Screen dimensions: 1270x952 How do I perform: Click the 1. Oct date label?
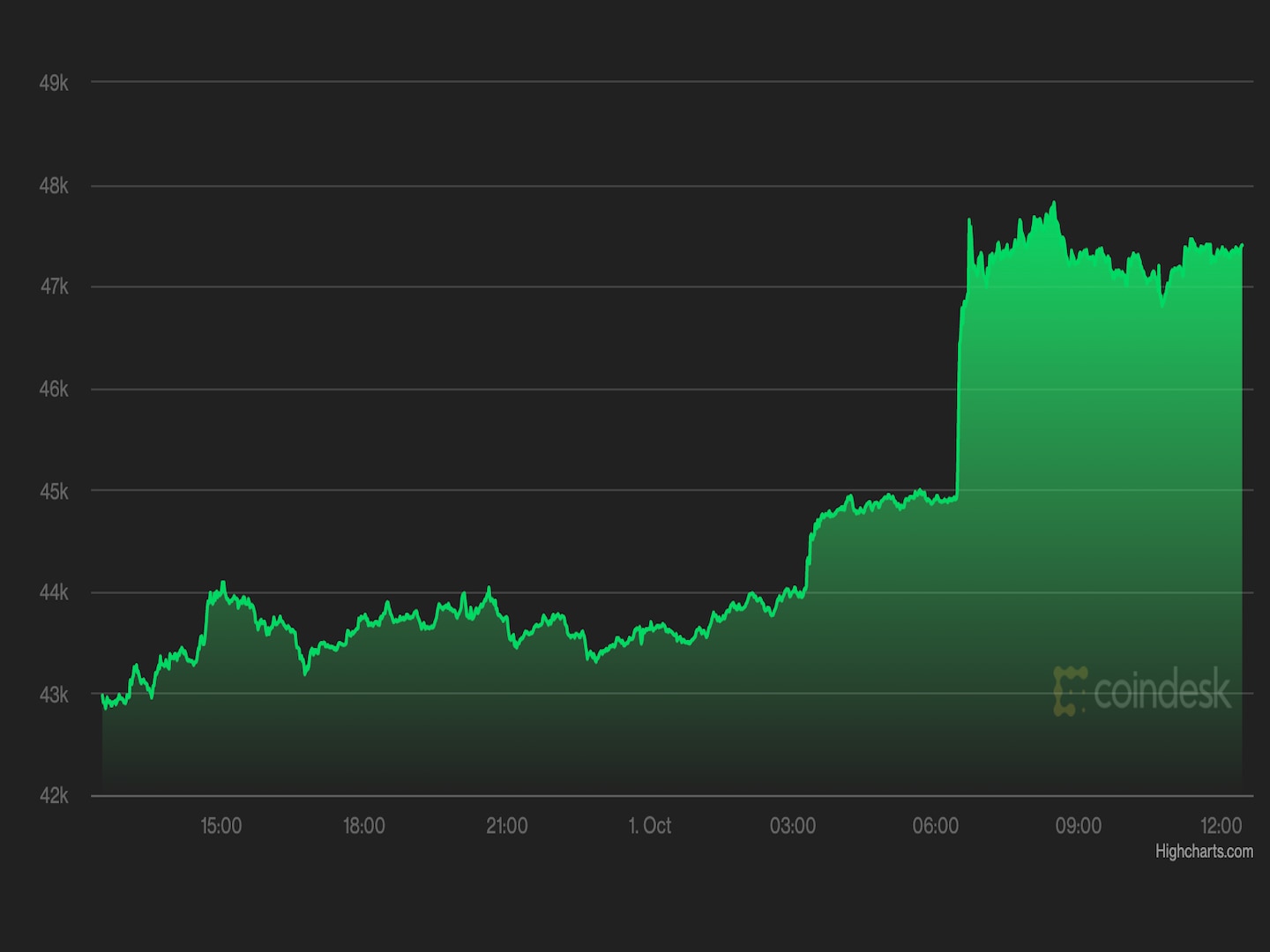[649, 826]
